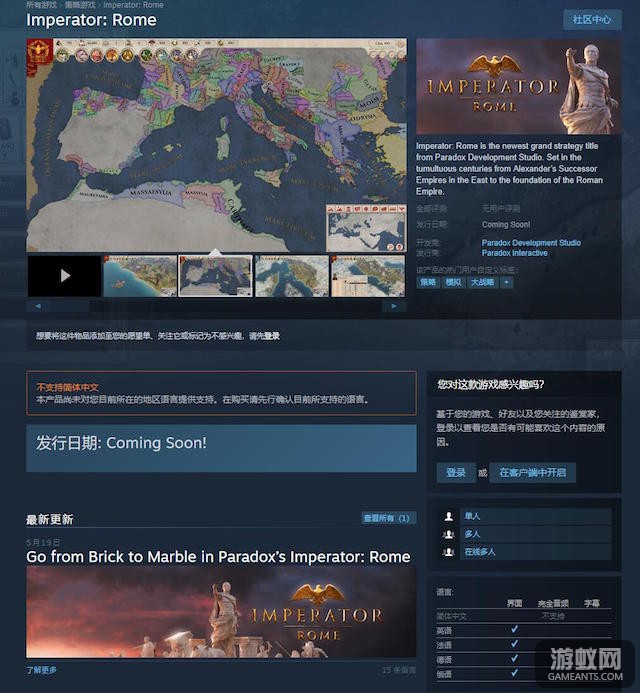Click the main Mediterranean map screenshot
The width and height of the screenshot is (640, 693).
pos(217,145)
